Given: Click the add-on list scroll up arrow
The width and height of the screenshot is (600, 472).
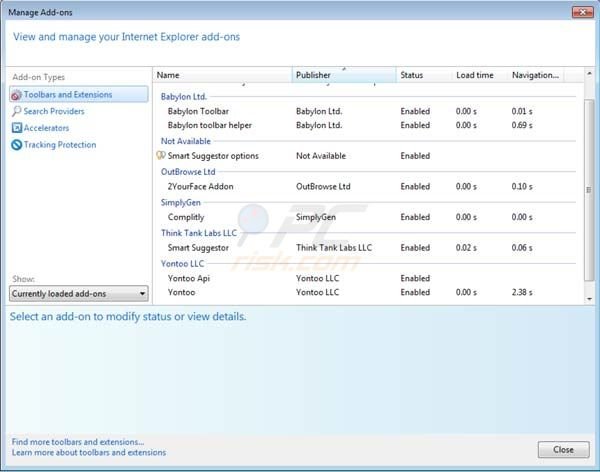Looking at the screenshot, I should 589,73.
